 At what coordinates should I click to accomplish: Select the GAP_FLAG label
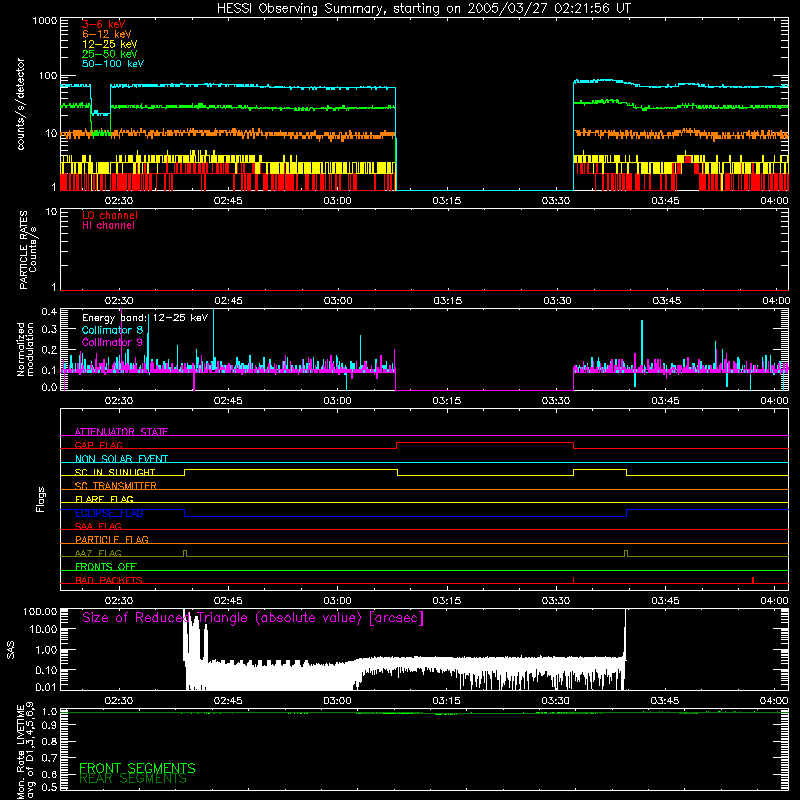click(x=98, y=445)
